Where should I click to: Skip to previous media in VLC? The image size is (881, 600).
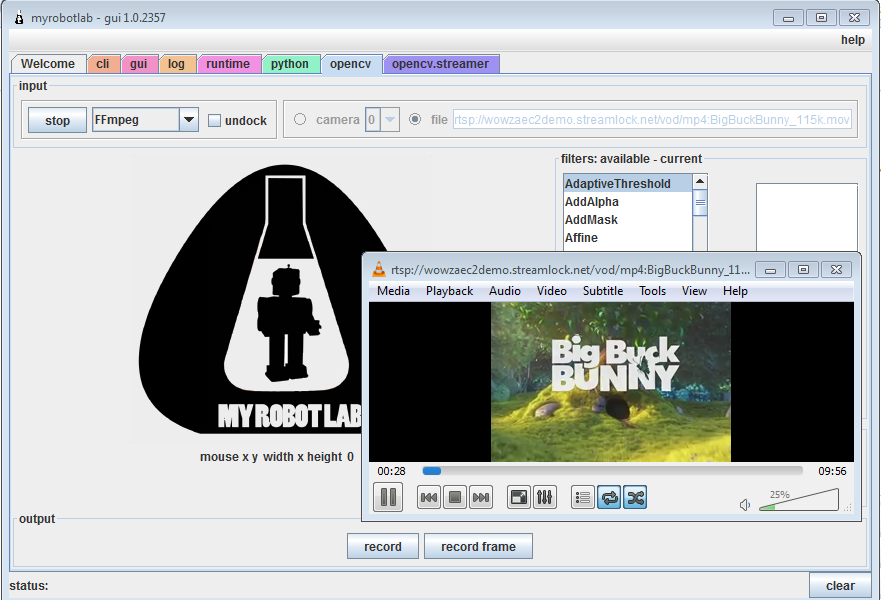tap(429, 497)
